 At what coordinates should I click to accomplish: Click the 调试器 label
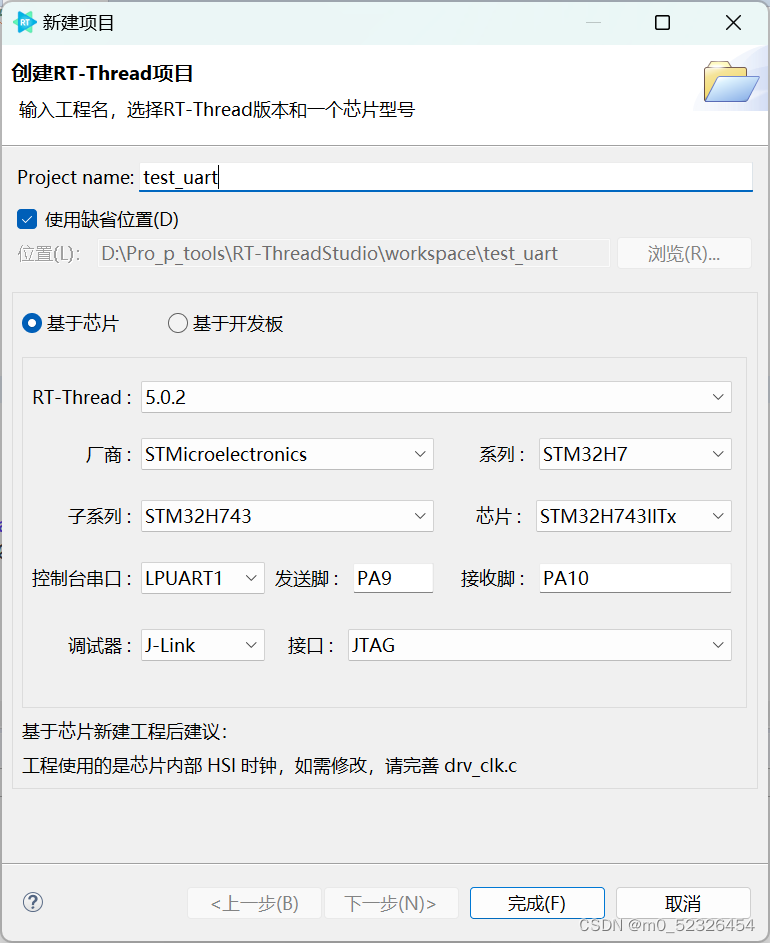(100, 646)
